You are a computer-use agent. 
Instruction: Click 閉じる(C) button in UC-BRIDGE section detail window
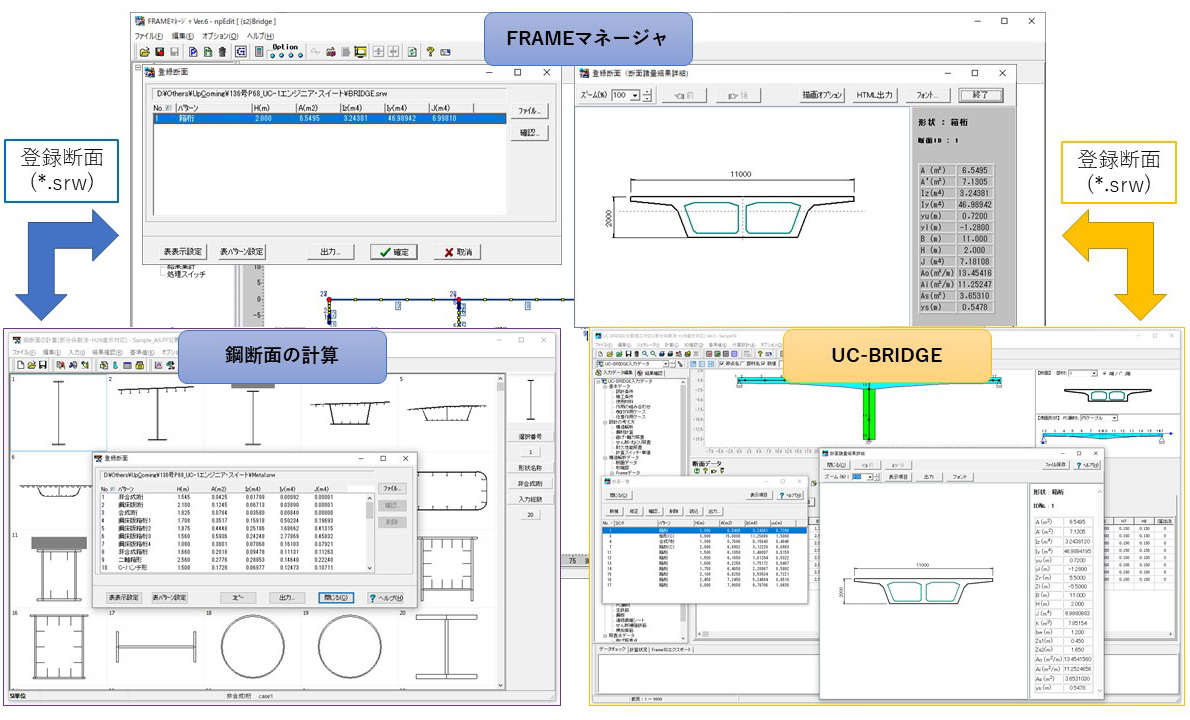[836, 465]
